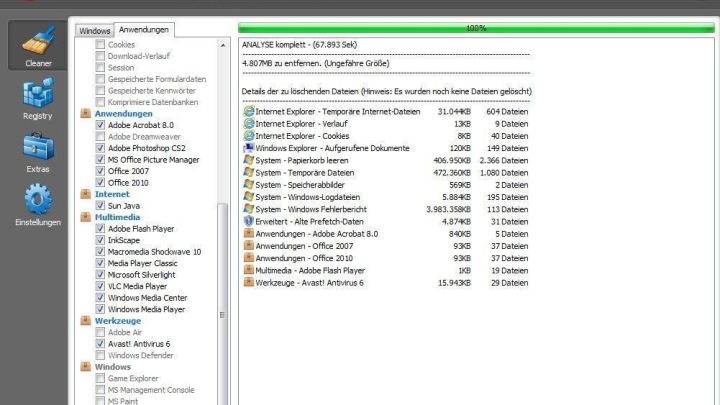Toggle the InkScape checkbox

(x=100, y=240)
